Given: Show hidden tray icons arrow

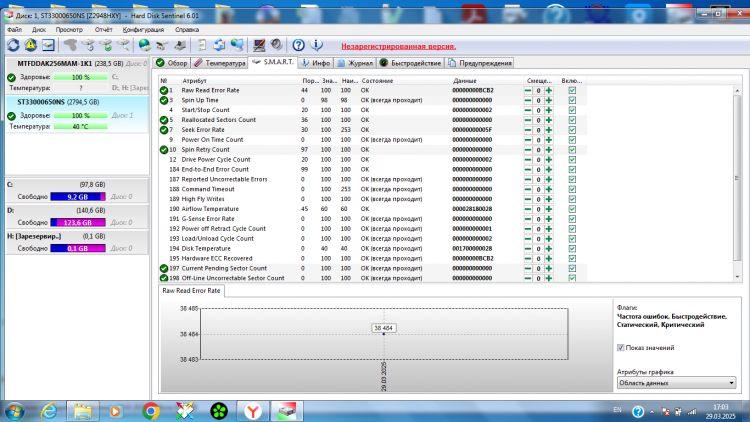Looking at the screenshot, I should click(652, 411).
